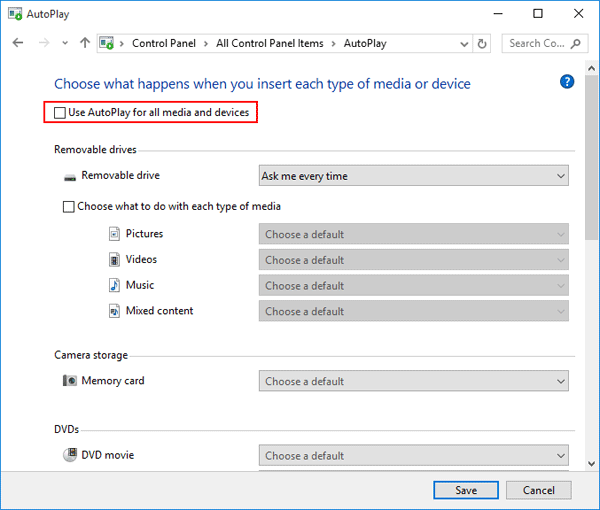The image size is (600, 510).
Task: Click the Memory card camera icon
Action: point(70,381)
